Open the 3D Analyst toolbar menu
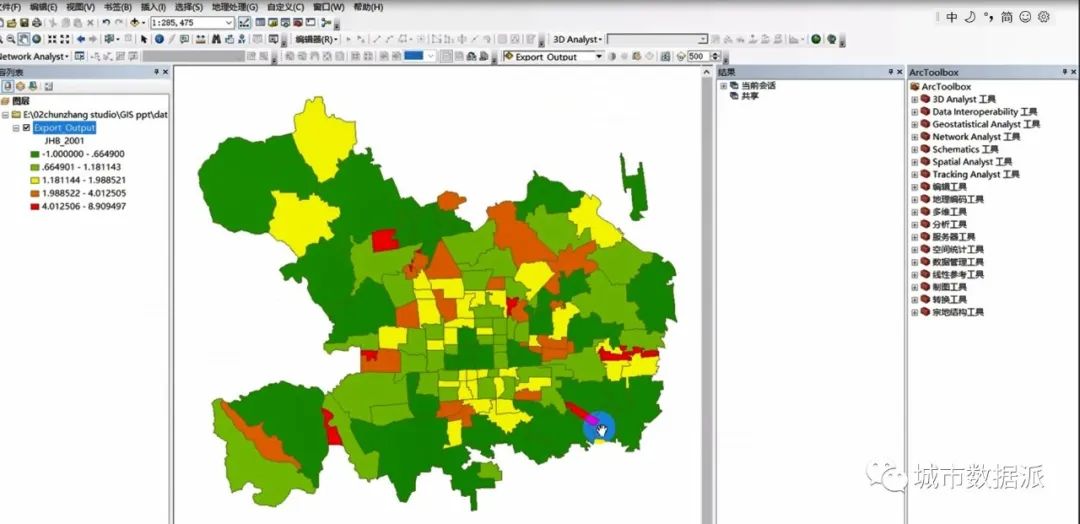This screenshot has height=524, width=1080. (x=577, y=39)
